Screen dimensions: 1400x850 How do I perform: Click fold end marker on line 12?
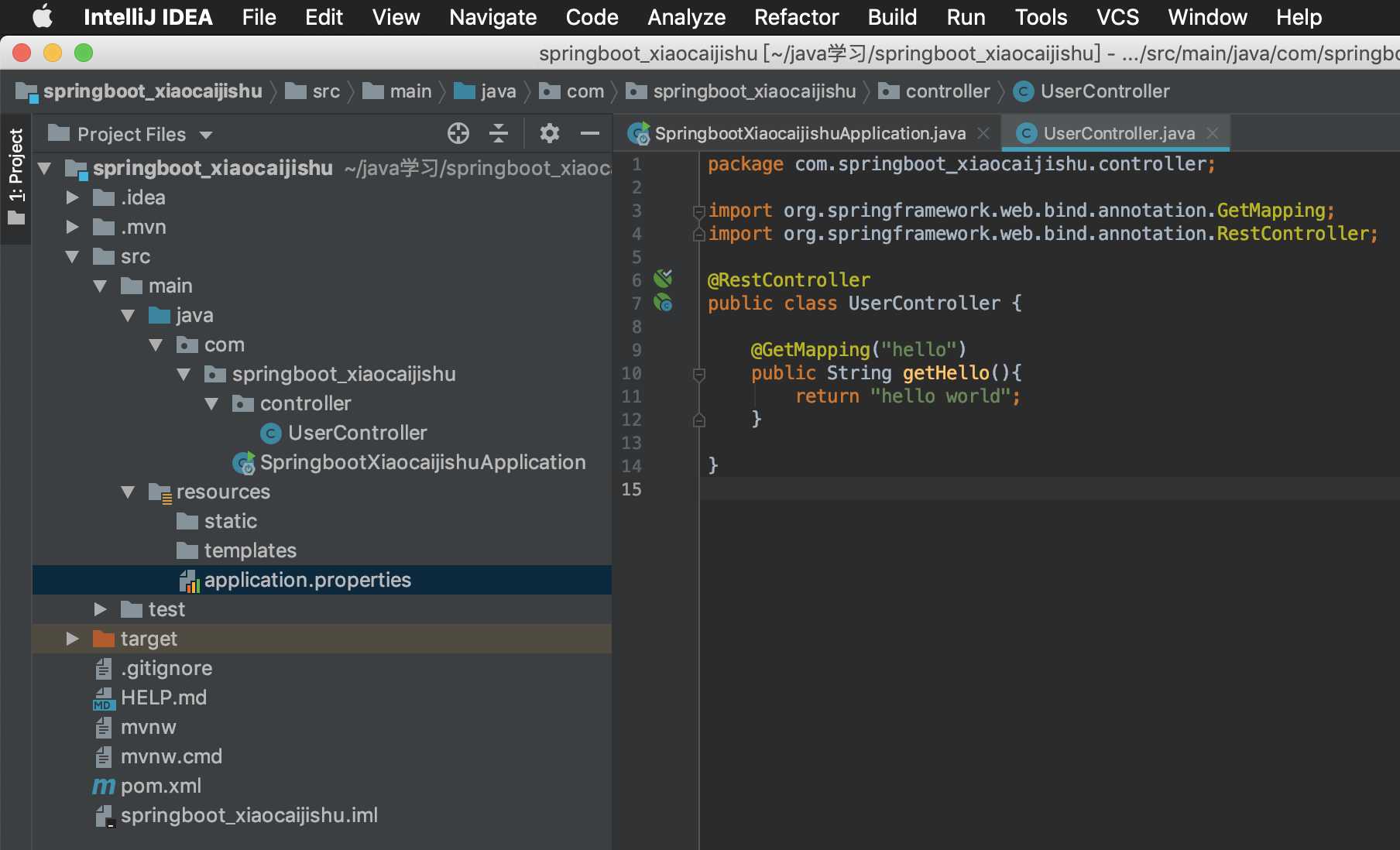[x=698, y=420]
